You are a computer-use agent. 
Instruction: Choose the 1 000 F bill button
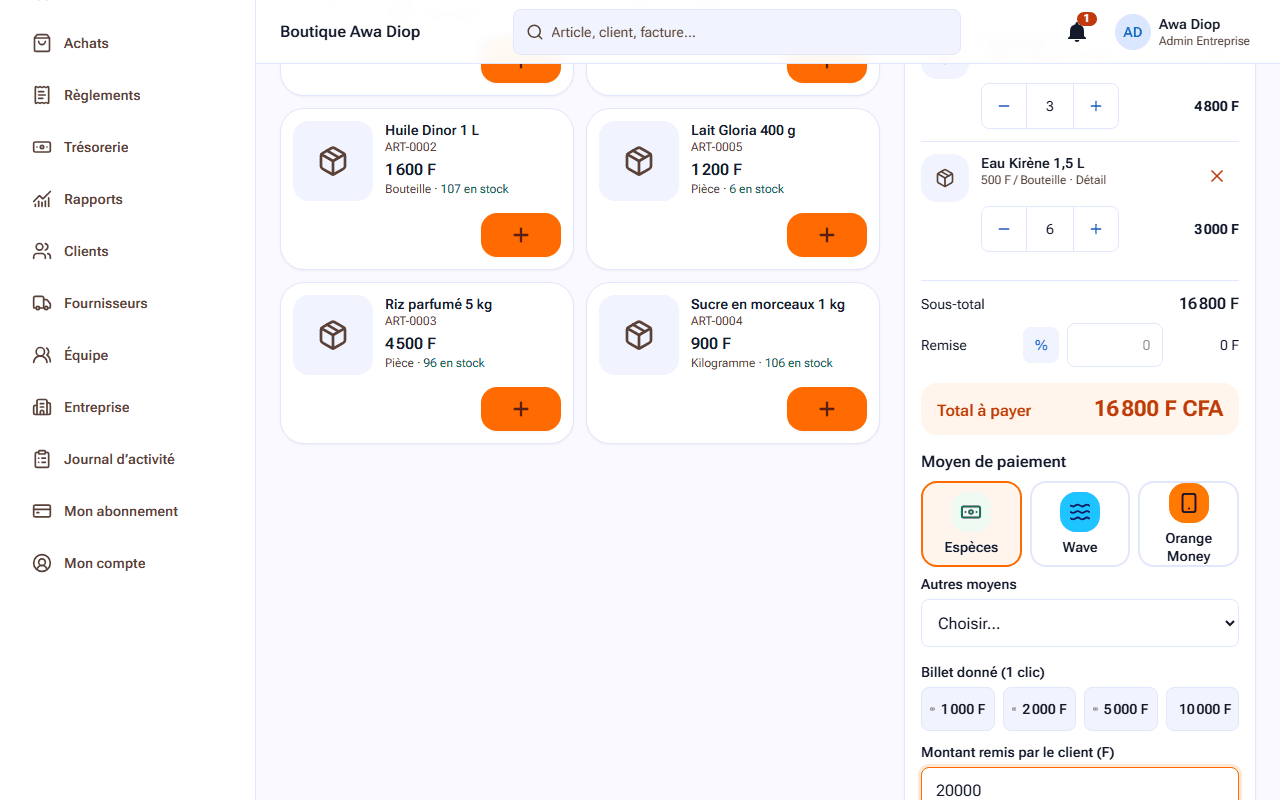[x=958, y=709]
